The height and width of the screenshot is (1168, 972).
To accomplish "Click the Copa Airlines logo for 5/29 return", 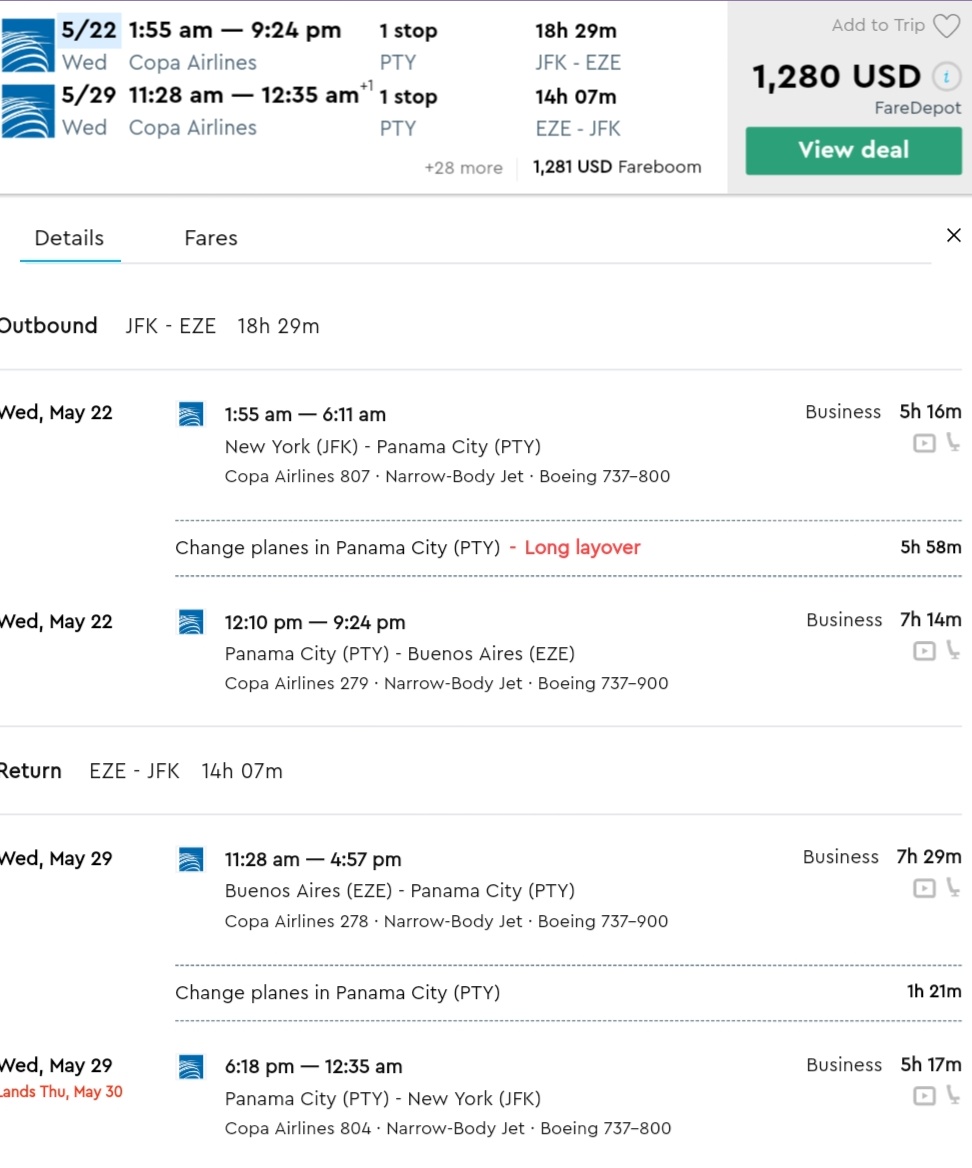I will [28, 111].
